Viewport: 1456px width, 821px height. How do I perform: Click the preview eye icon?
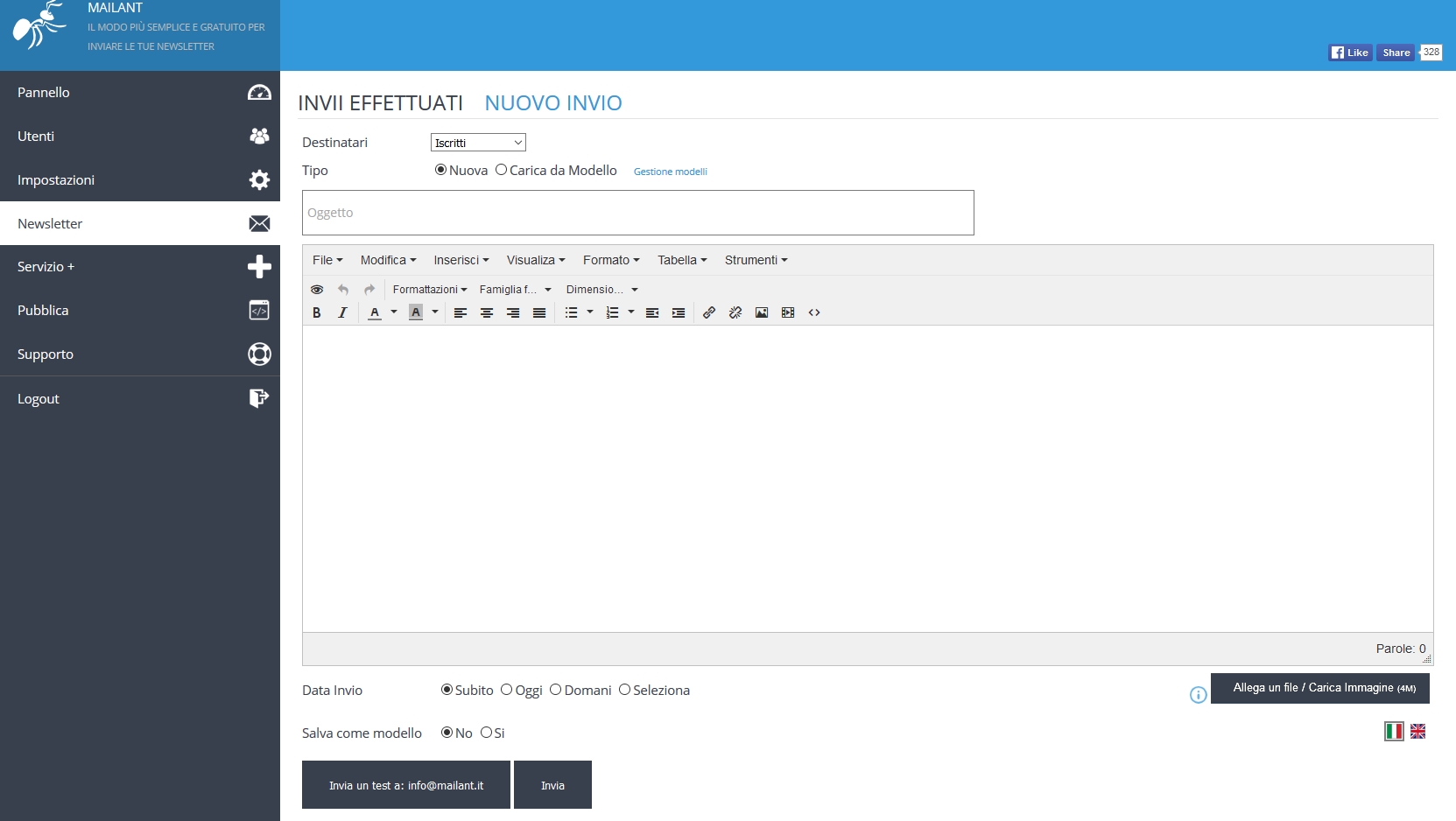click(317, 290)
